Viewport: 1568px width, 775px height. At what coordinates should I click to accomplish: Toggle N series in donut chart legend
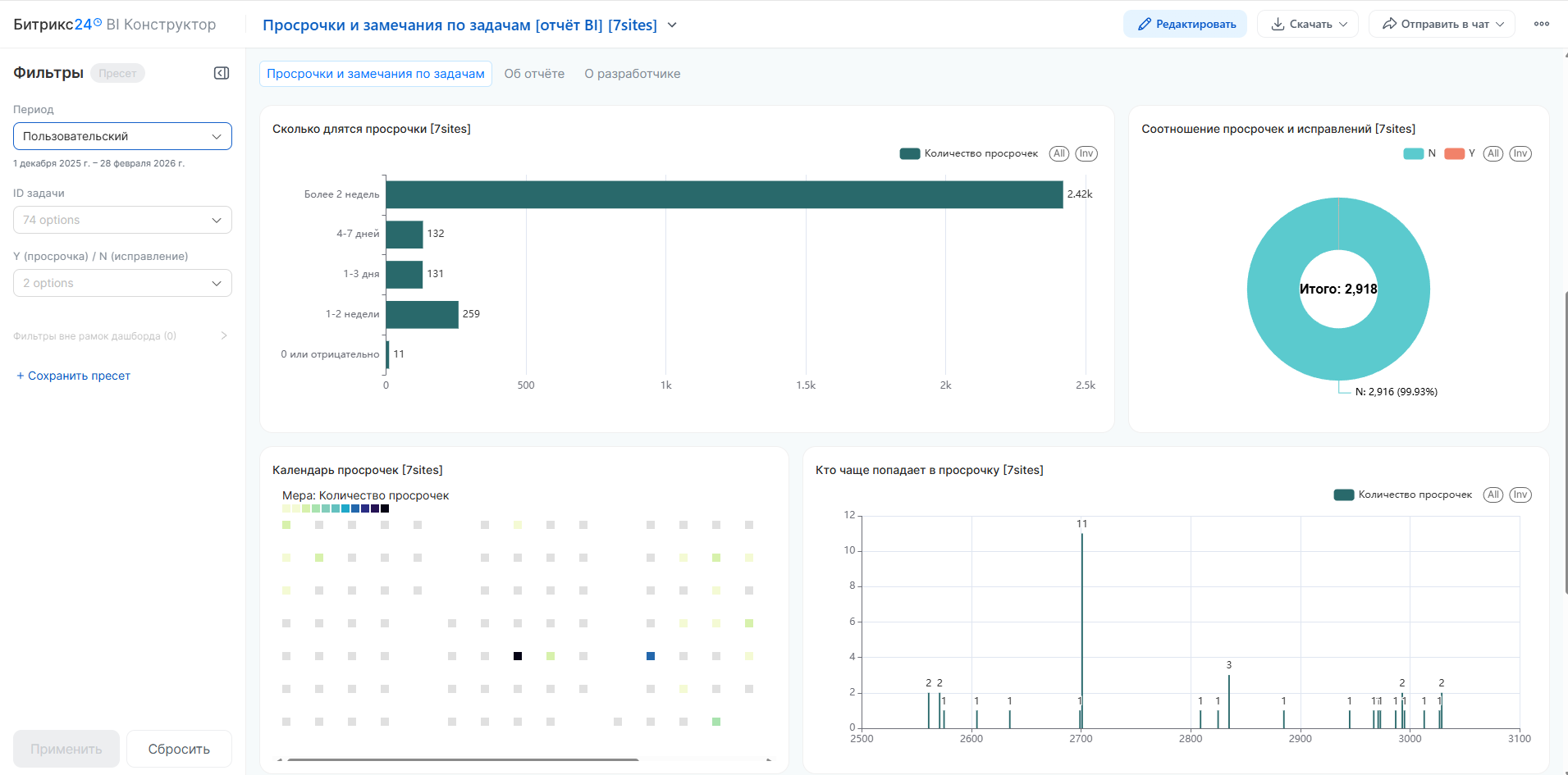[1419, 153]
